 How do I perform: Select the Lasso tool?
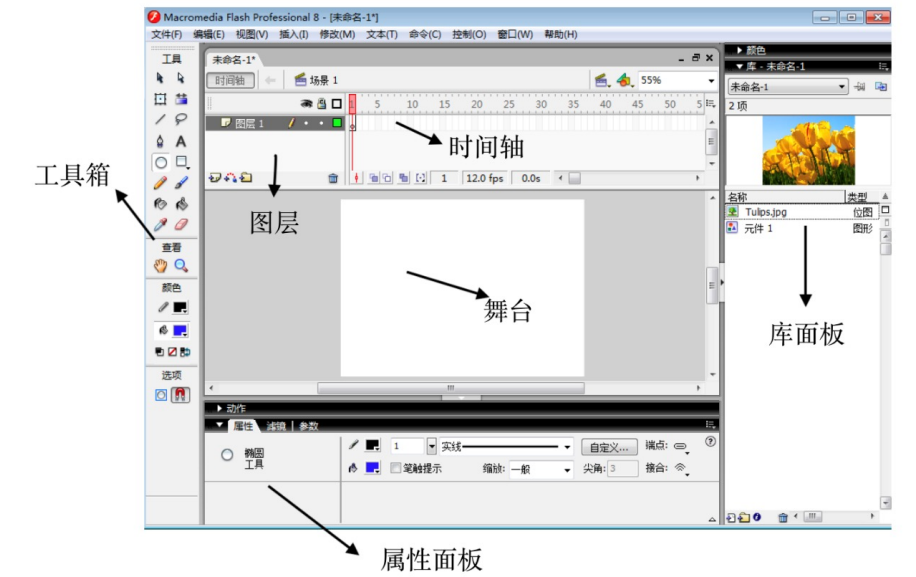[x=181, y=119]
